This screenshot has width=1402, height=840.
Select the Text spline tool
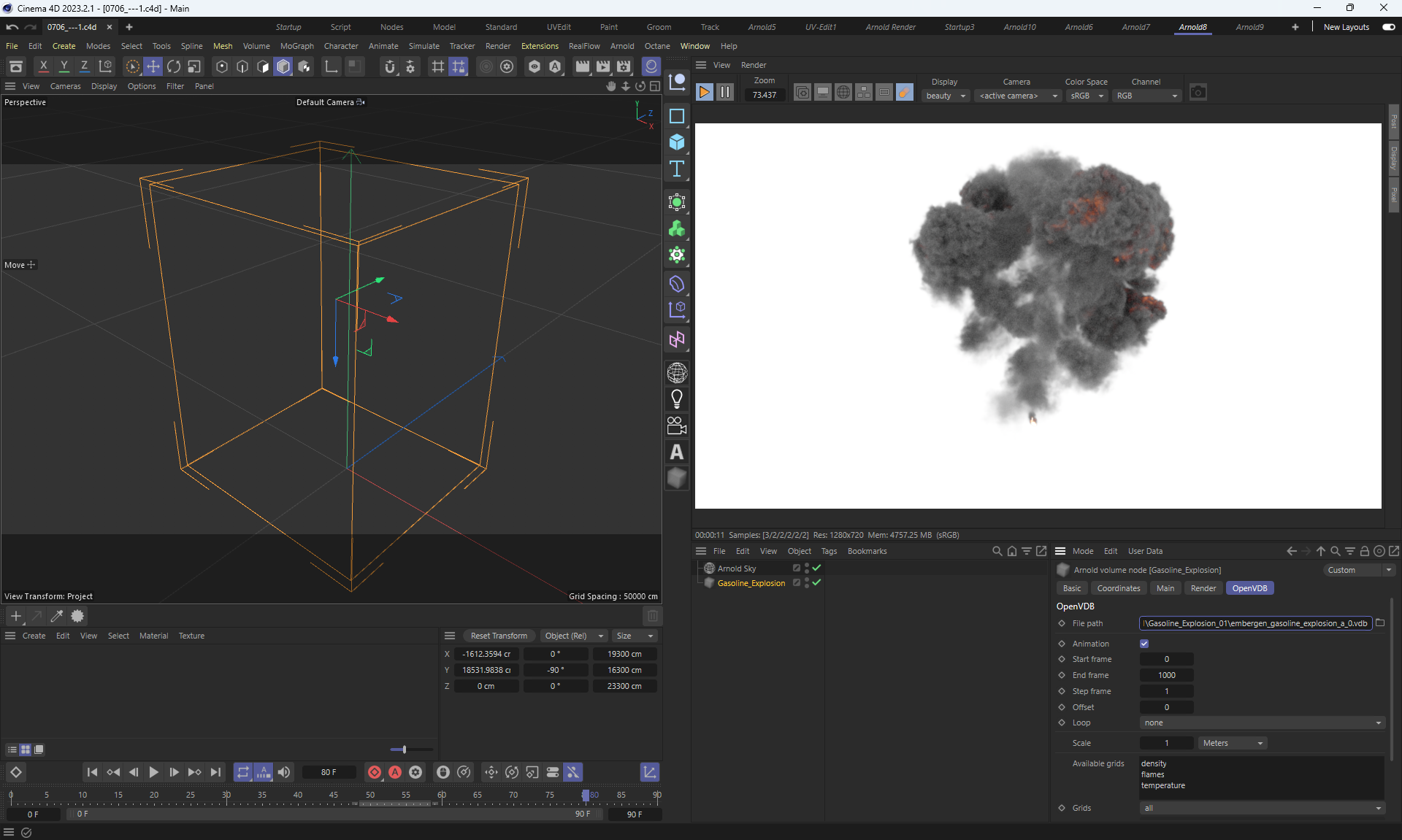point(677,169)
